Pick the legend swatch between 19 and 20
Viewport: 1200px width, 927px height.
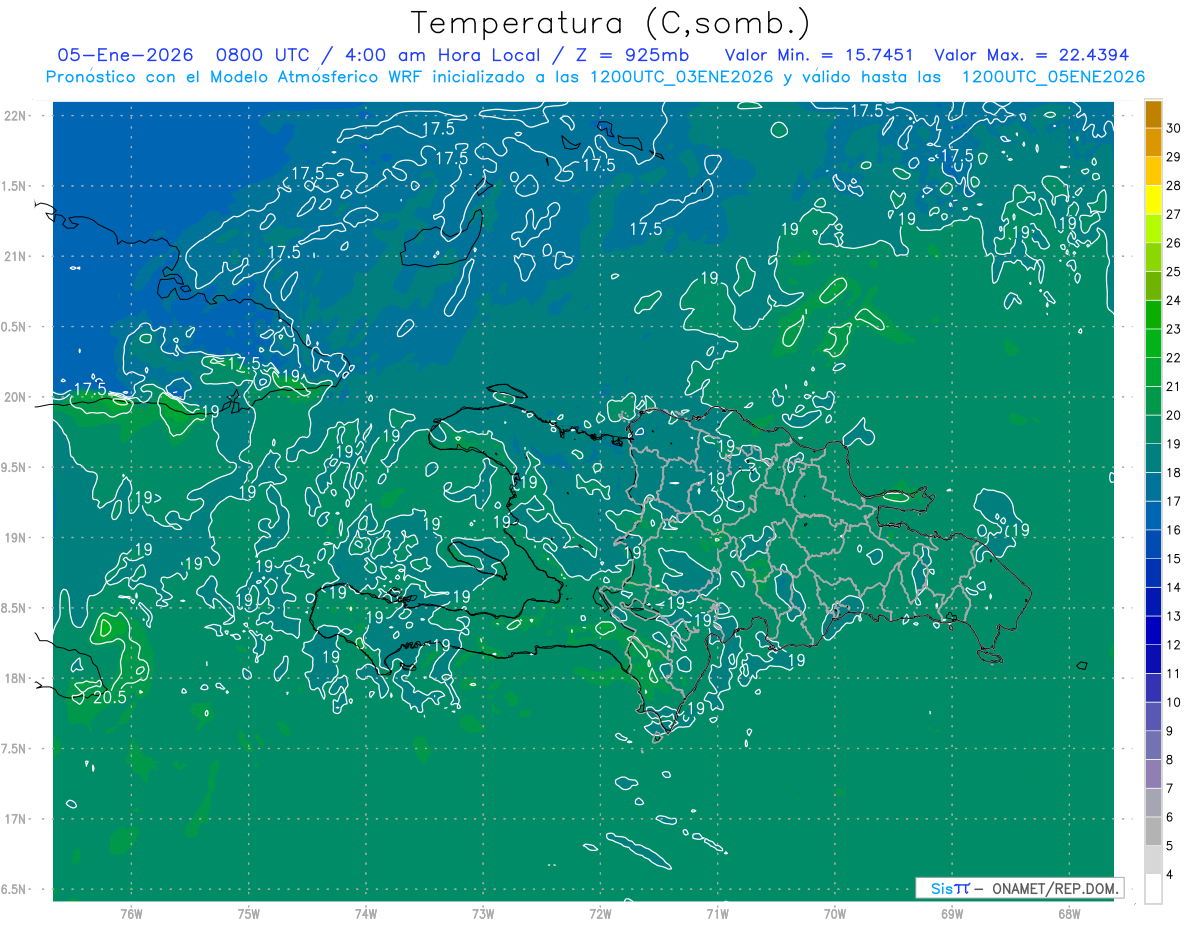point(1153,430)
